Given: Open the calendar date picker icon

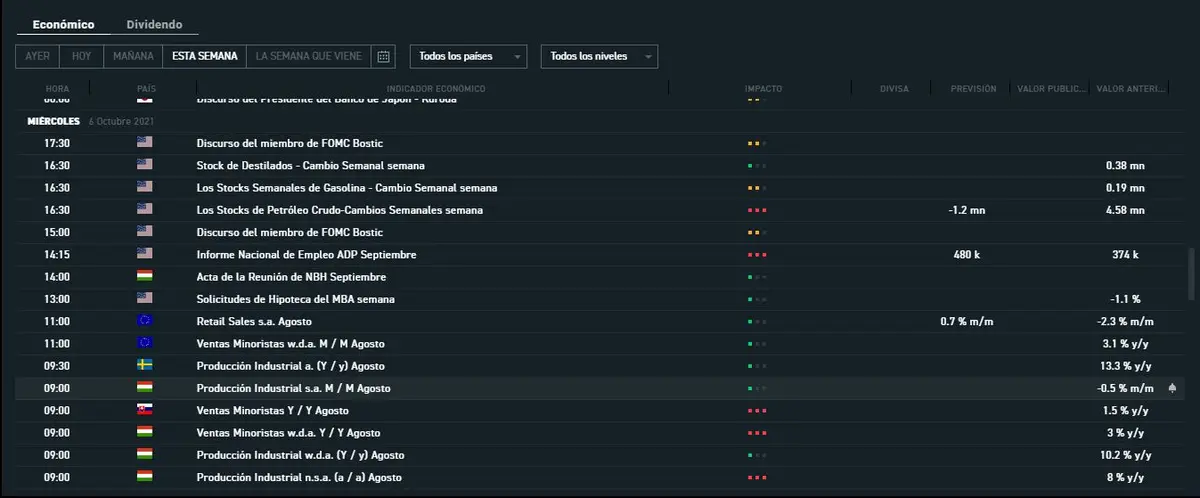Looking at the screenshot, I should pos(383,56).
